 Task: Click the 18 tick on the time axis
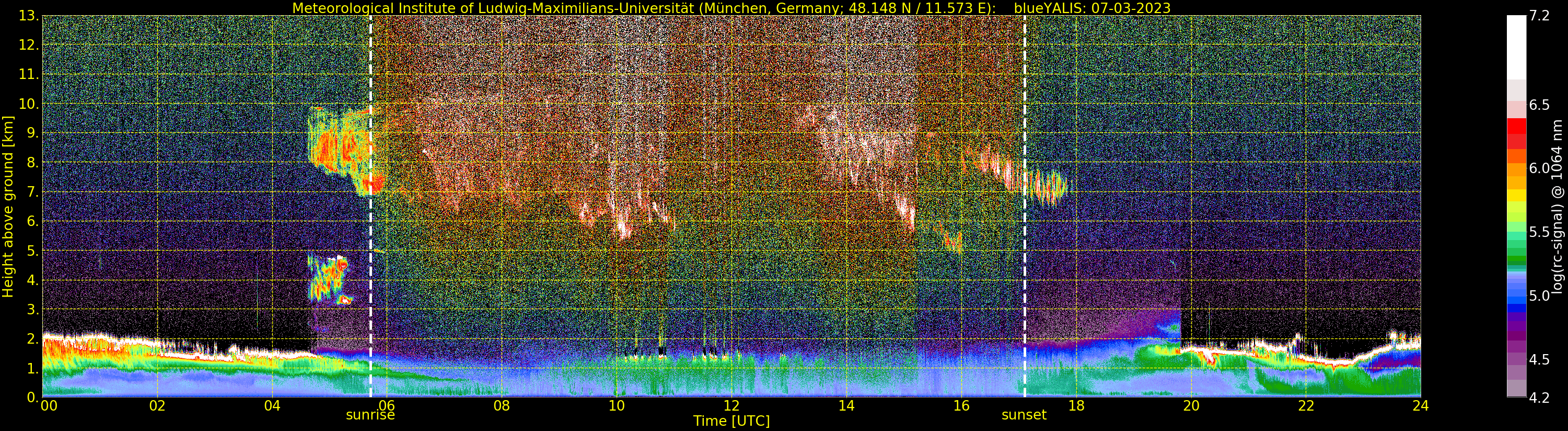1076,406
